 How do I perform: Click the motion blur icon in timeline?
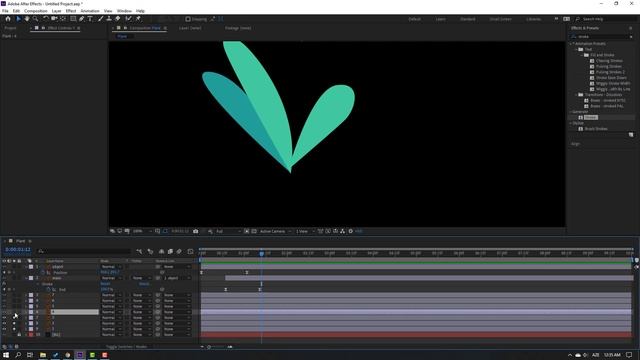[x=179, y=251]
